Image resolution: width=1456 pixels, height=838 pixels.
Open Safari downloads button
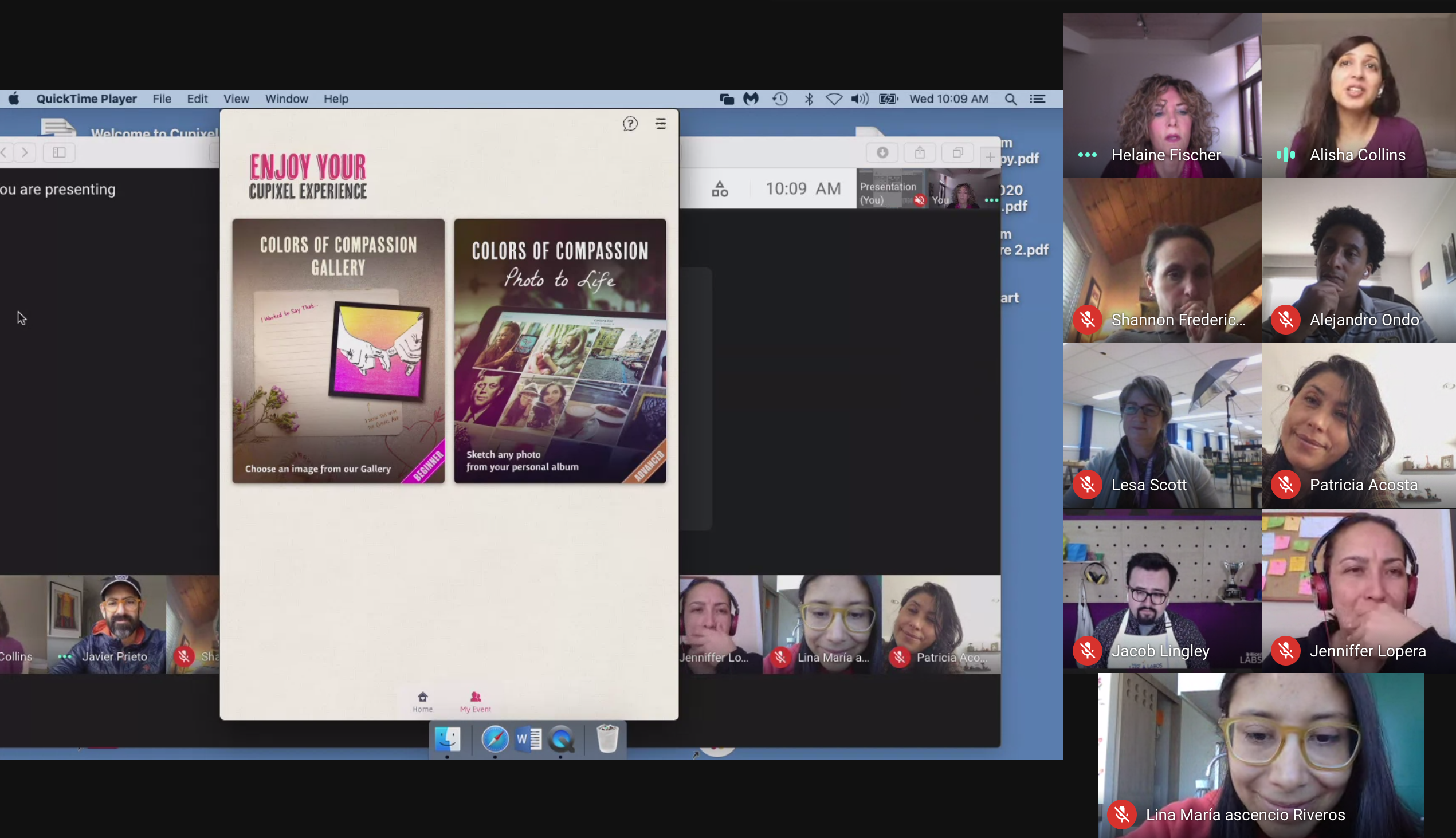tap(882, 152)
